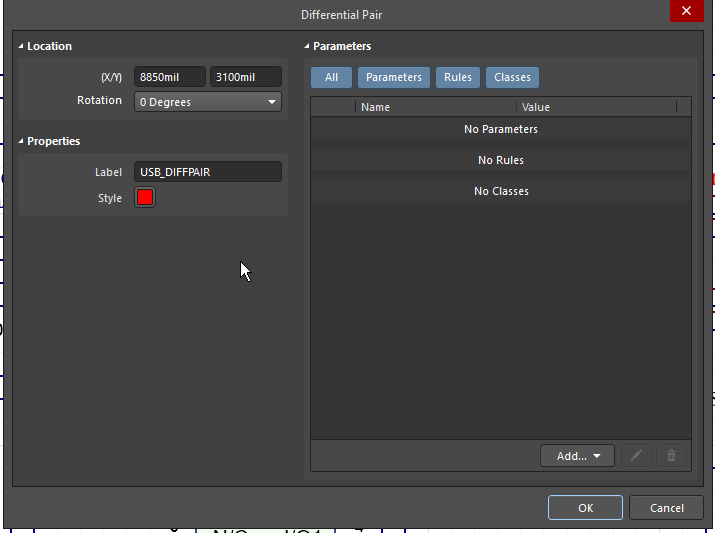Click the trash delete icon
The height and width of the screenshot is (533, 715).
671,455
